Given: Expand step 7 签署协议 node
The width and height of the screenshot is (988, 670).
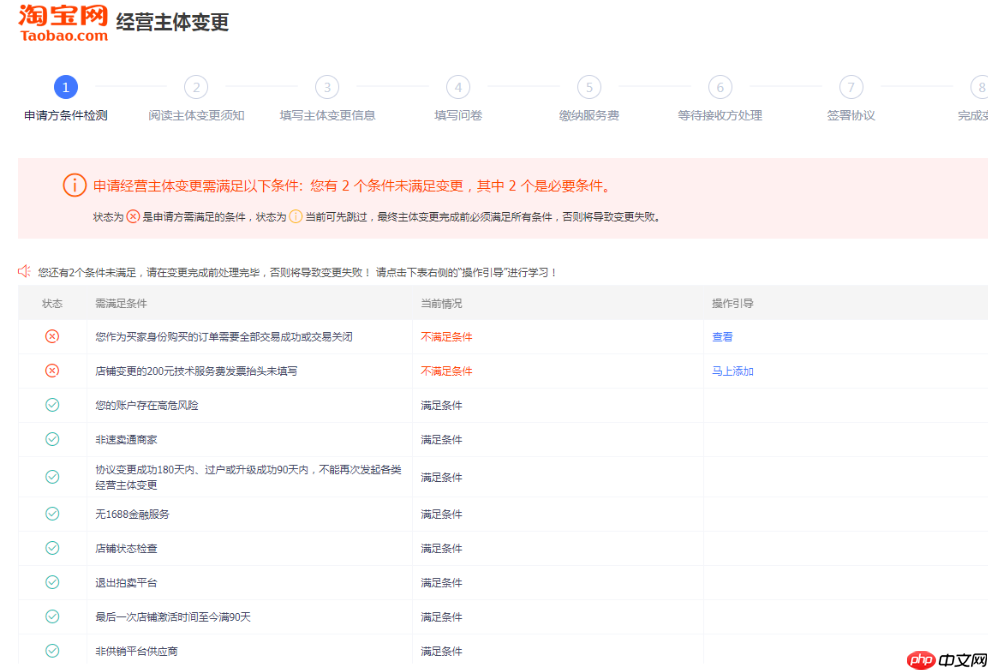Looking at the screenshot, I should coord(850,87).
